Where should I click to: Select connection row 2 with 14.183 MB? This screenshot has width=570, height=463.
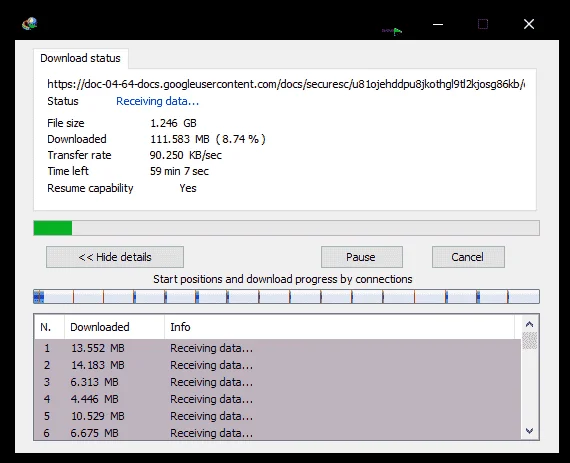(x=278, y=365)
